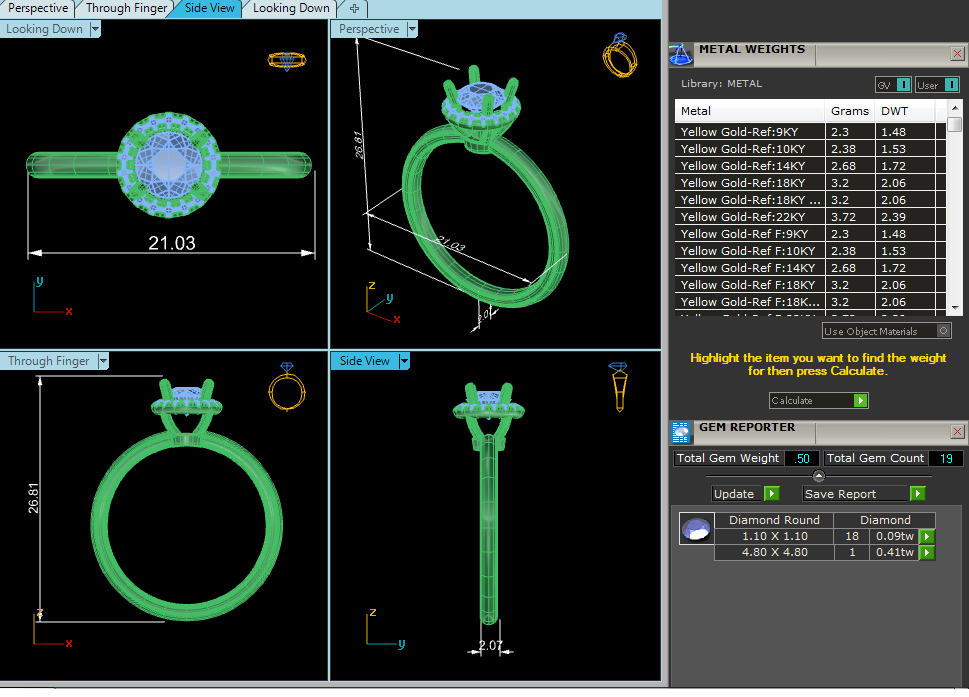
Task: Click the 2.07 dimension in Side View
Action: tap(491, 646)
